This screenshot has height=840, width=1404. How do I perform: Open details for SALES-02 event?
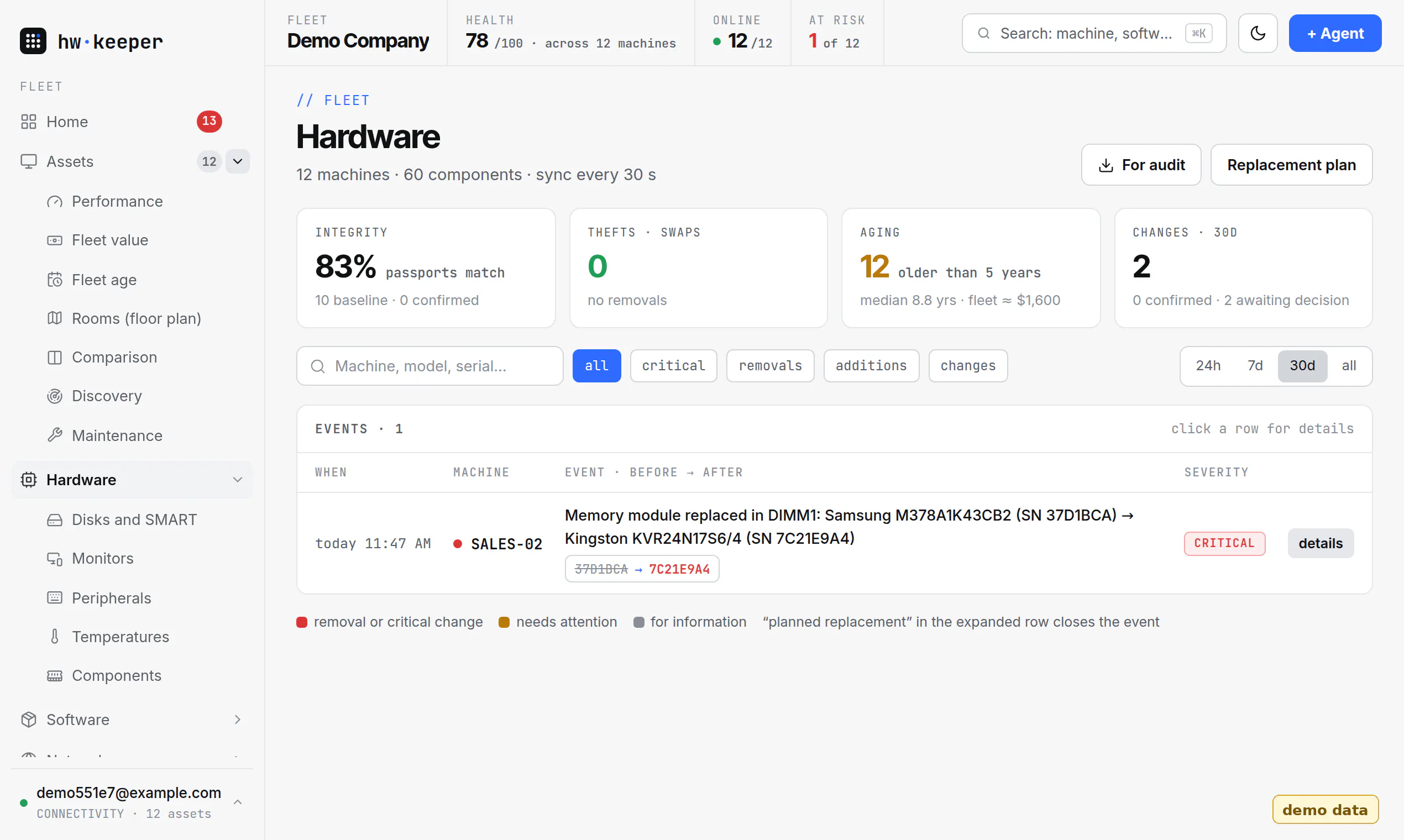[1320, 543]
